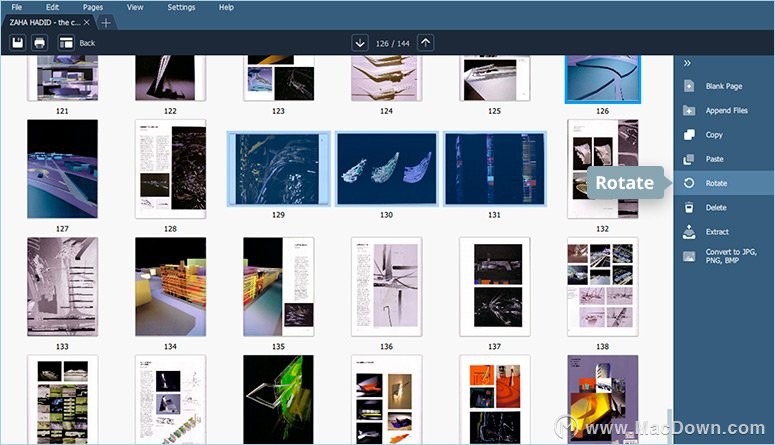
Task: Select page 134 thumbnail
Action: 171,287
